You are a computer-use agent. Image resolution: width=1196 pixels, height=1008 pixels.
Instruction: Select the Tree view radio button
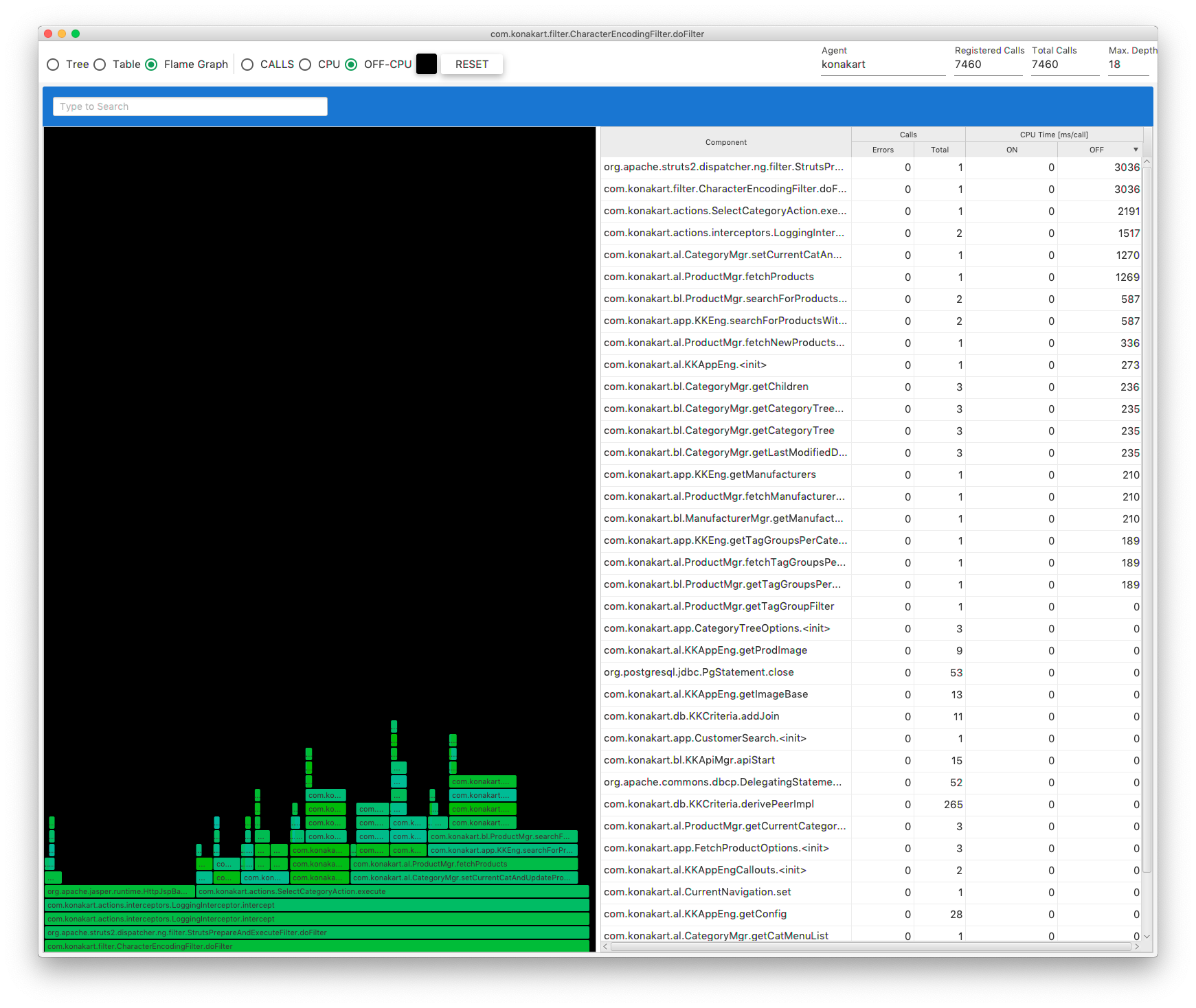(x=53, y=65)
